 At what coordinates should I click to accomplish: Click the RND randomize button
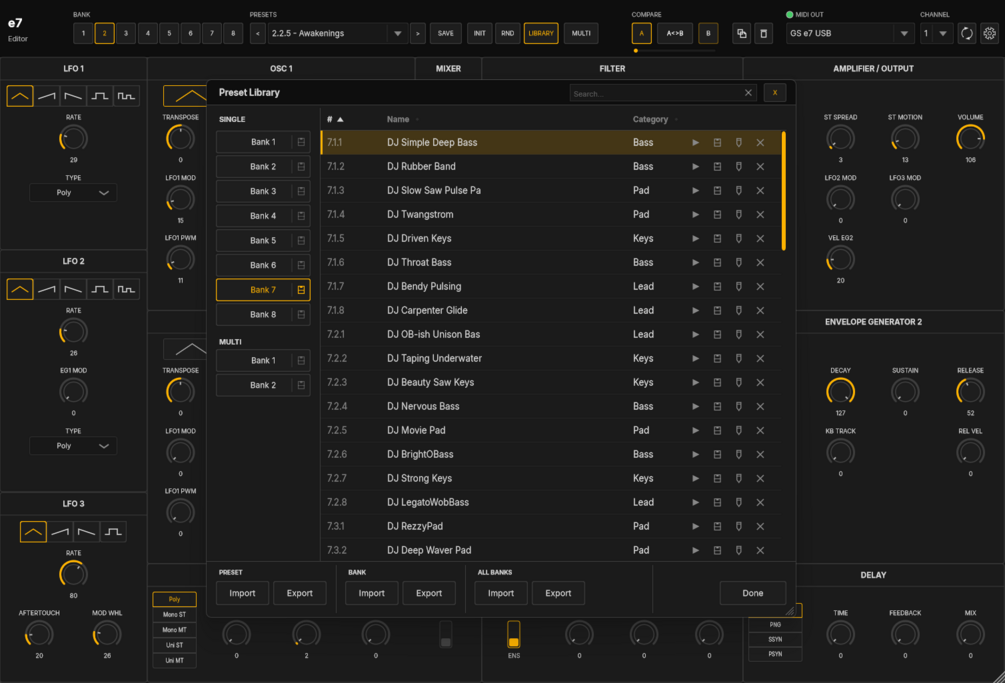click(508, 33)
